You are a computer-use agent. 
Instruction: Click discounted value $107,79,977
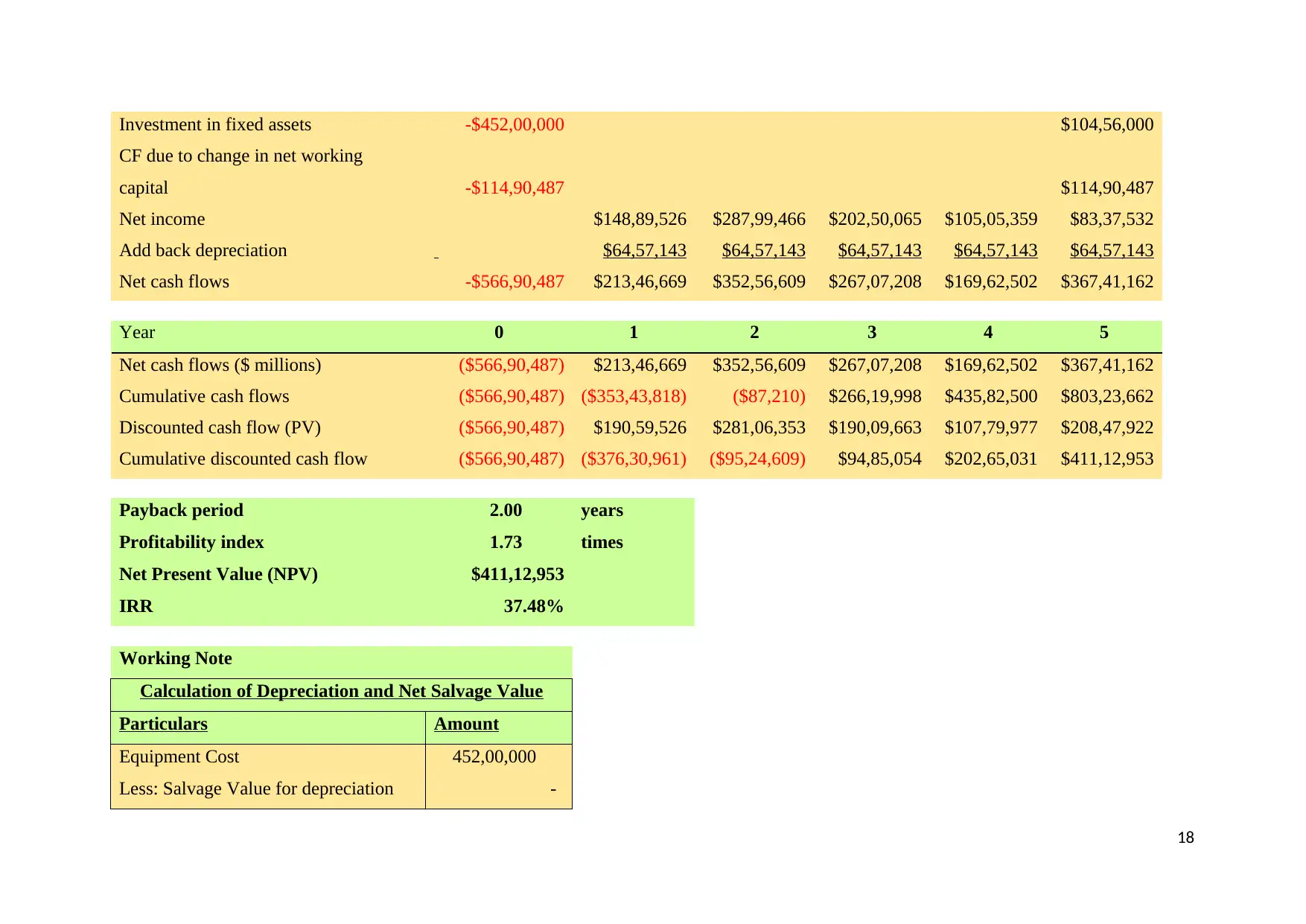991,427
